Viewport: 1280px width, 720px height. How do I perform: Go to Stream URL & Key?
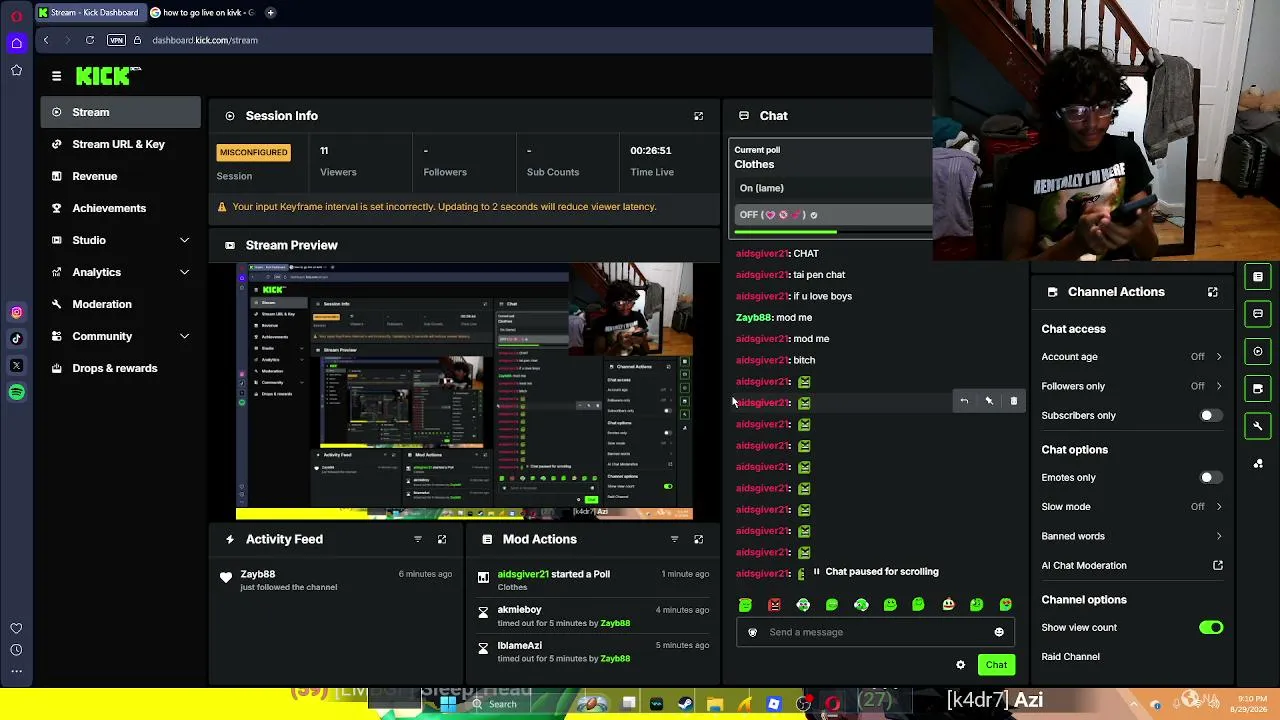pos(120,144)
